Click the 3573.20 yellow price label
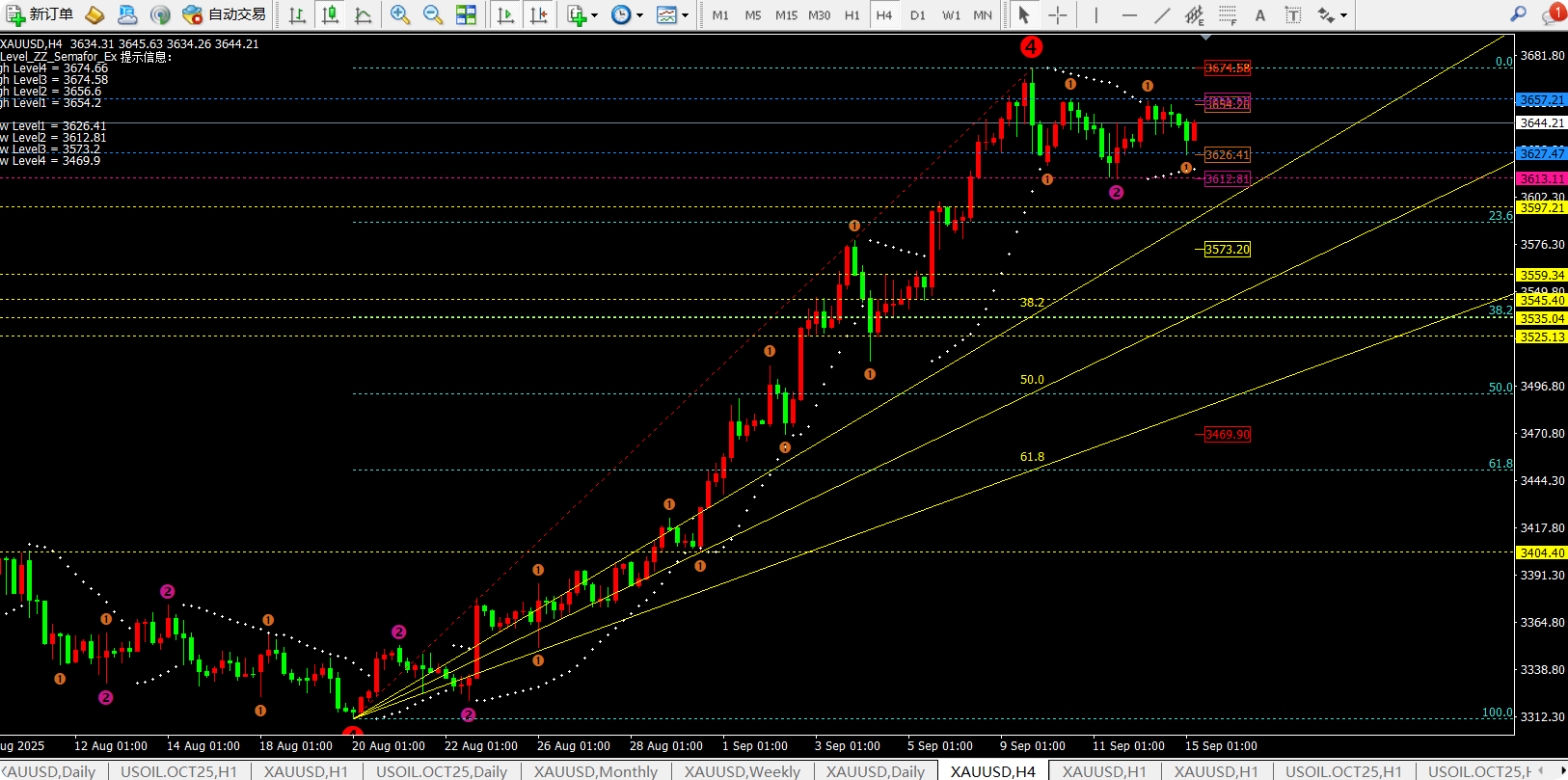Screen dimensions: 1568x780 [1228, 250]
